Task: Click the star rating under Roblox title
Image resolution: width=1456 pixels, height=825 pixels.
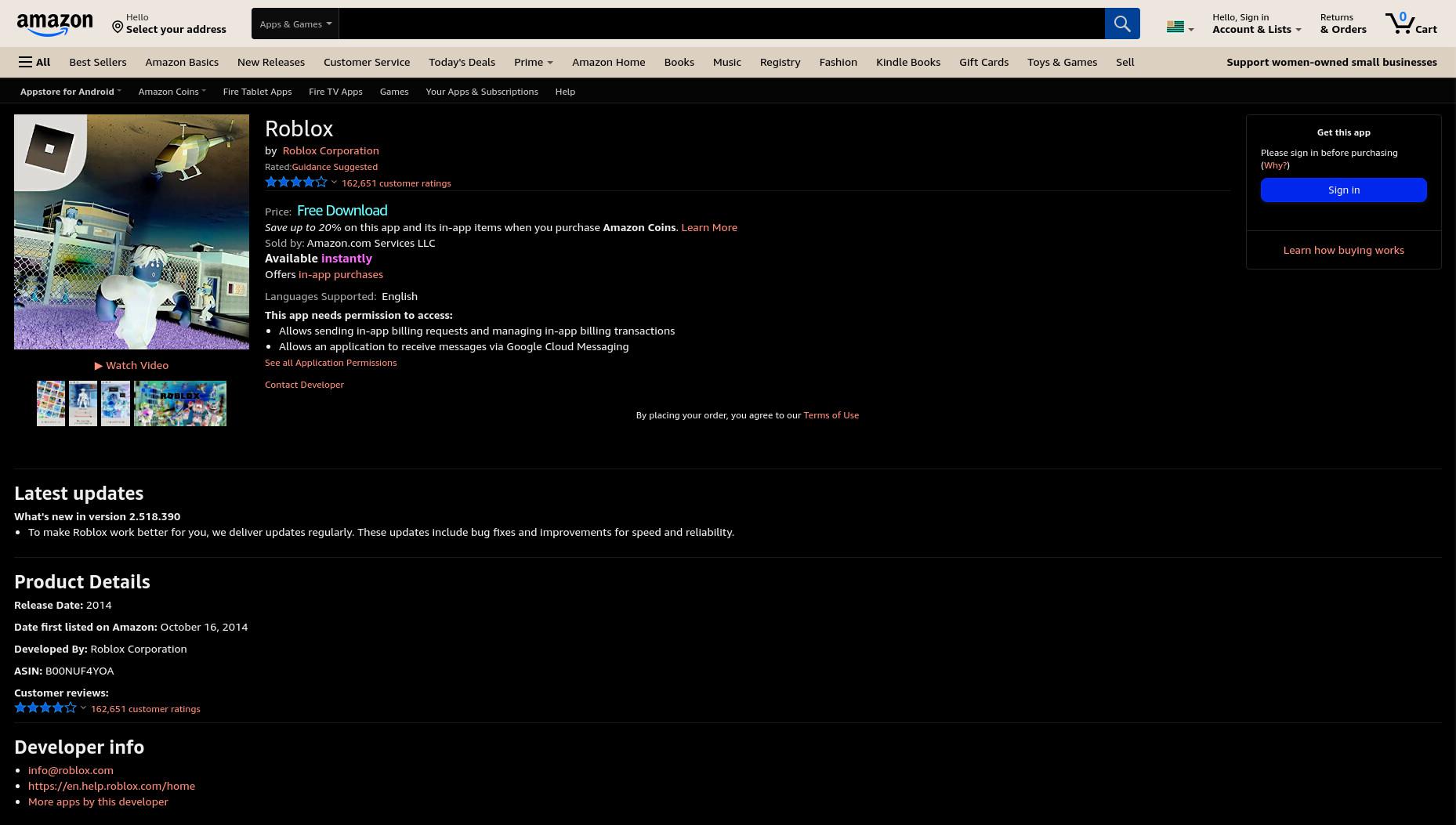Action: (x=295, y=183)
